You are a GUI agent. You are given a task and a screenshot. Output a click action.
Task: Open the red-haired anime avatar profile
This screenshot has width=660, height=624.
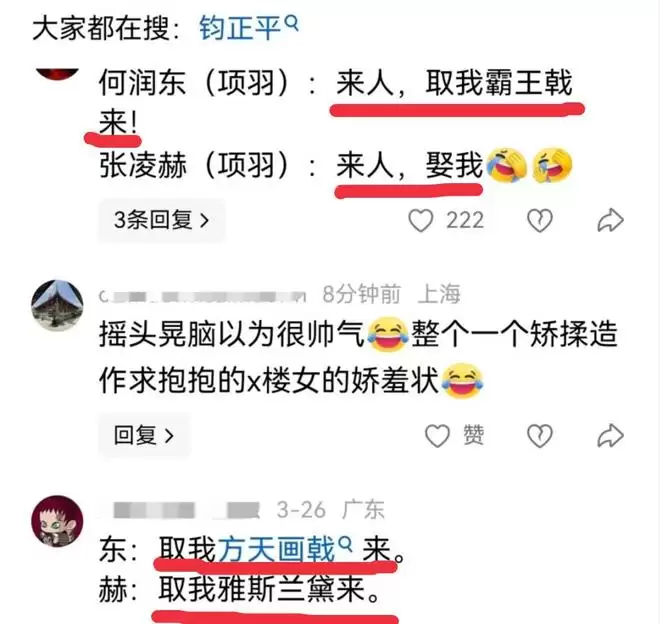pos(57,521)
